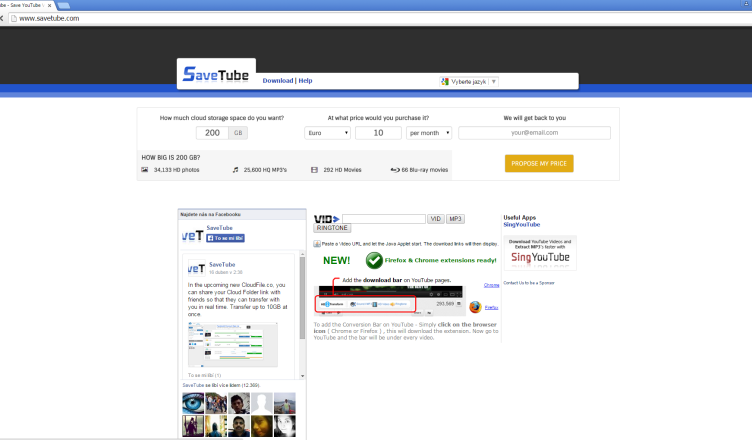Click the download bar preview thumbnail
The image size is (752, 440).
tap(389, 301)
